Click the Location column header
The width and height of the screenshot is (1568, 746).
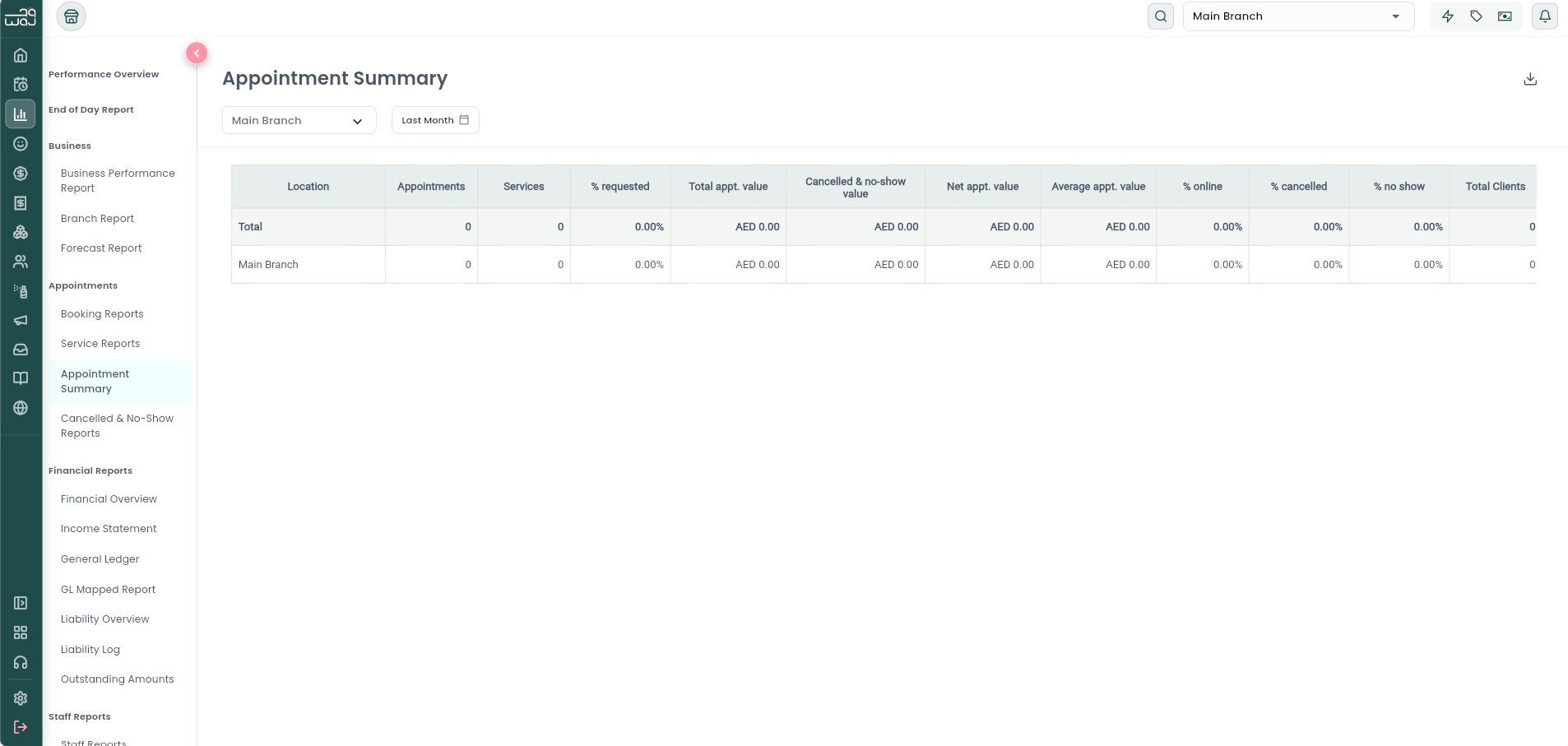click(308, 187)
